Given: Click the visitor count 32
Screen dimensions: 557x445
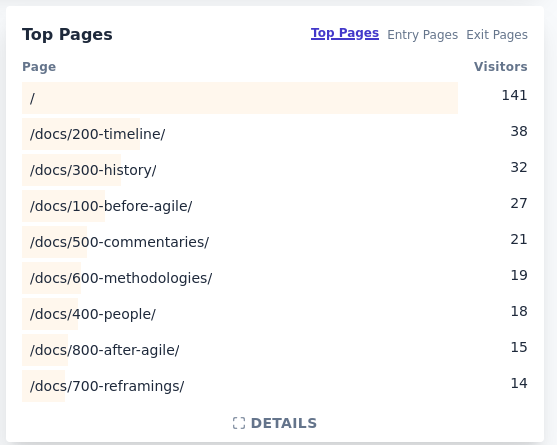Looking at the screenshot, I should 519,167.
